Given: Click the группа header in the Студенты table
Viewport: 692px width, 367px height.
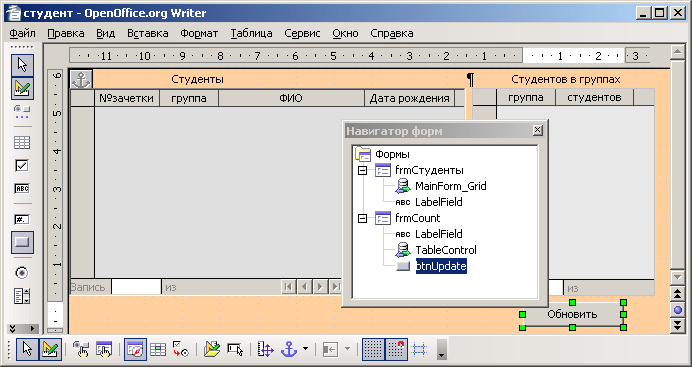Looking at the screenshot, I should (x=189, y=98).
